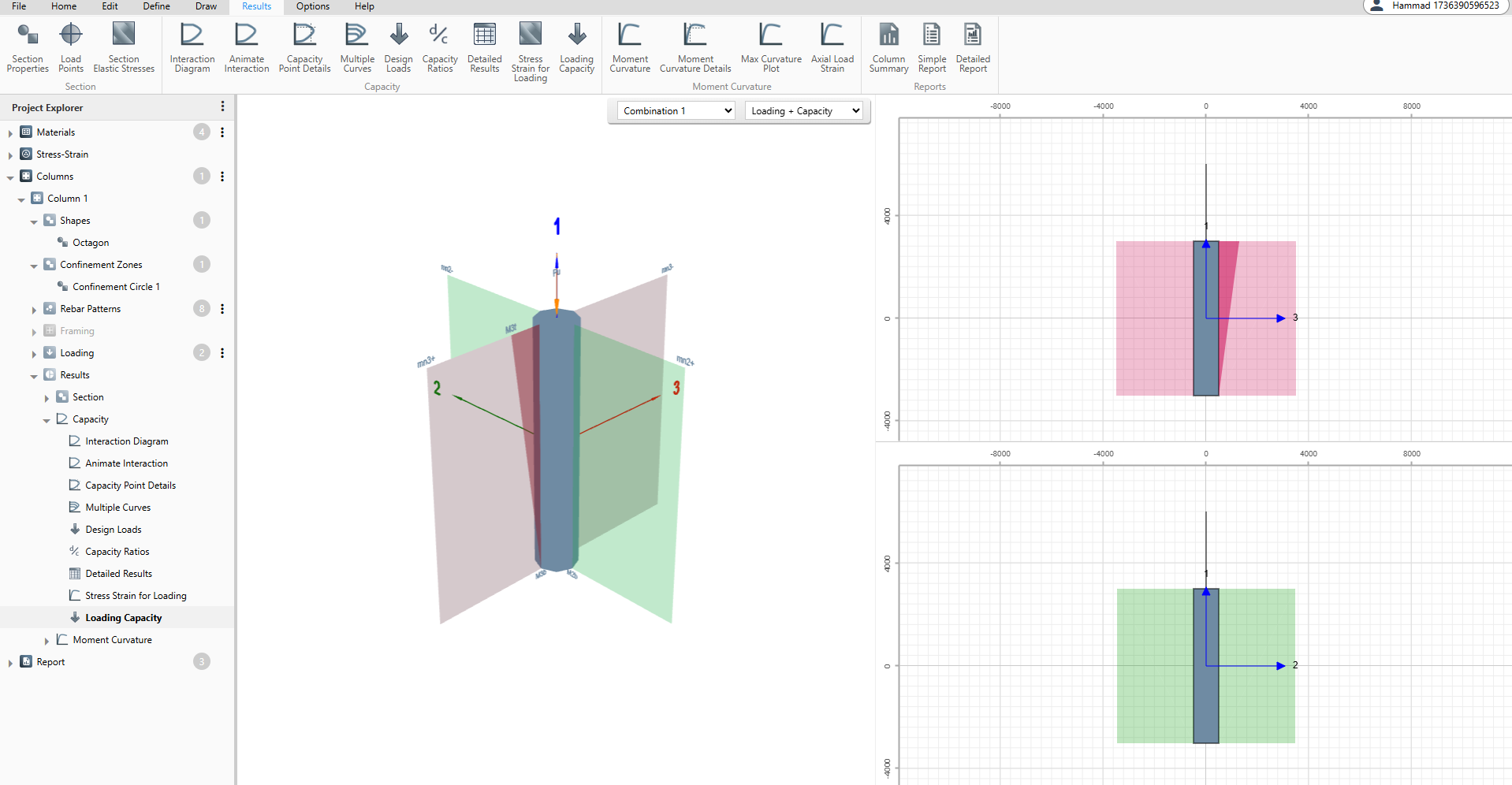Open the Define menu
Viewport: 1512px width, 785px height.
pos(156,6)
